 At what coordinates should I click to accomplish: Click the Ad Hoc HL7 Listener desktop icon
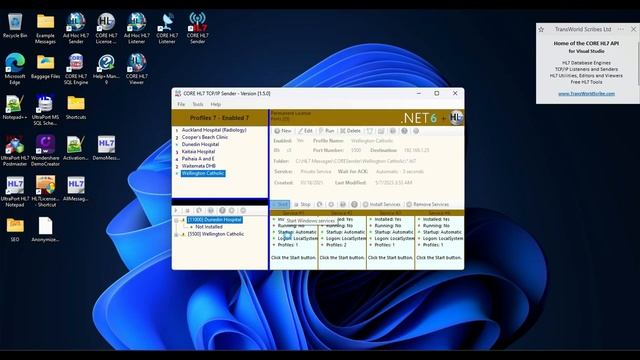point(137,28)
